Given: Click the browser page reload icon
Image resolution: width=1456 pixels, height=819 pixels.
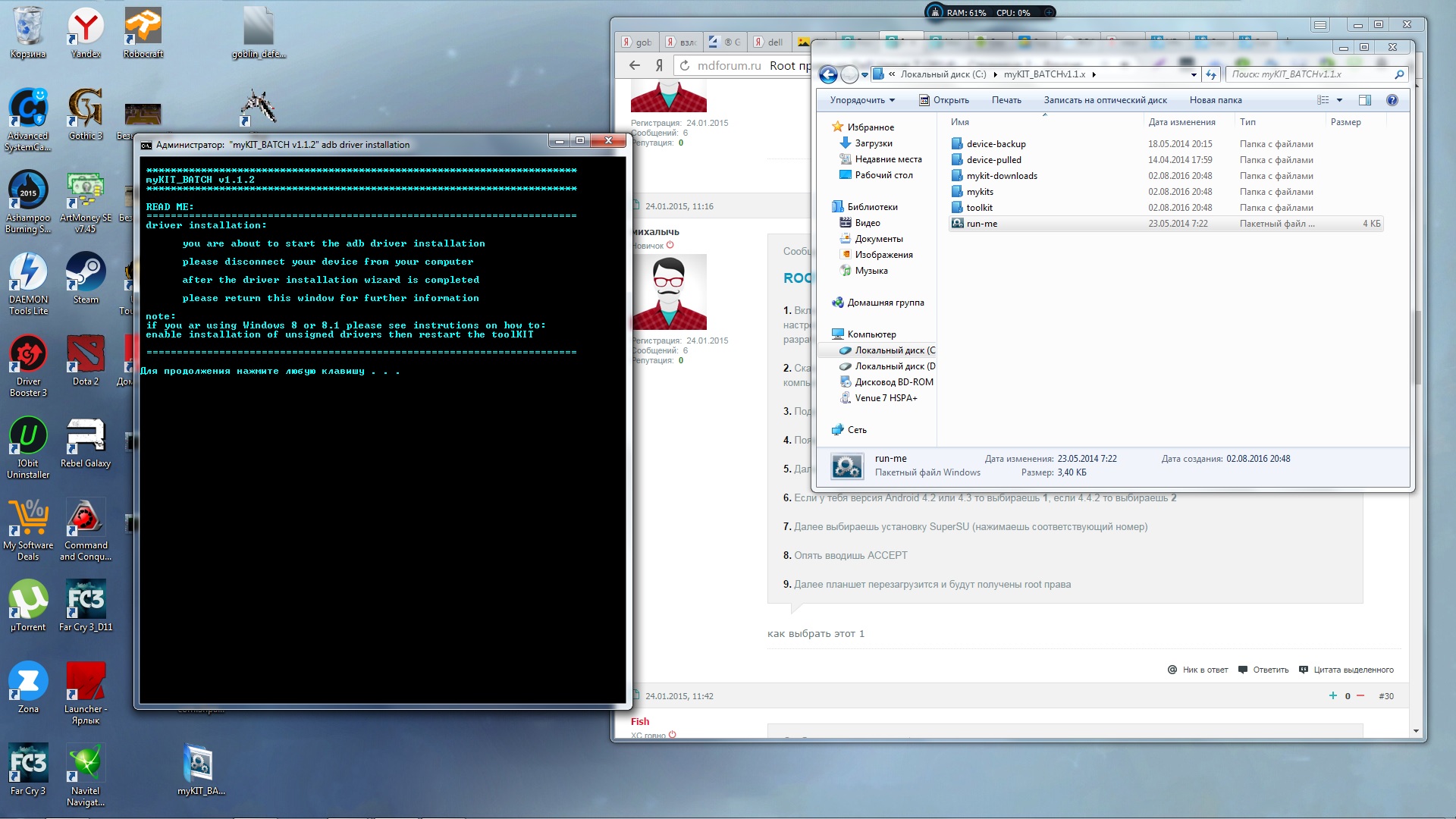Looking at the screenshot, I should point(685,66).
